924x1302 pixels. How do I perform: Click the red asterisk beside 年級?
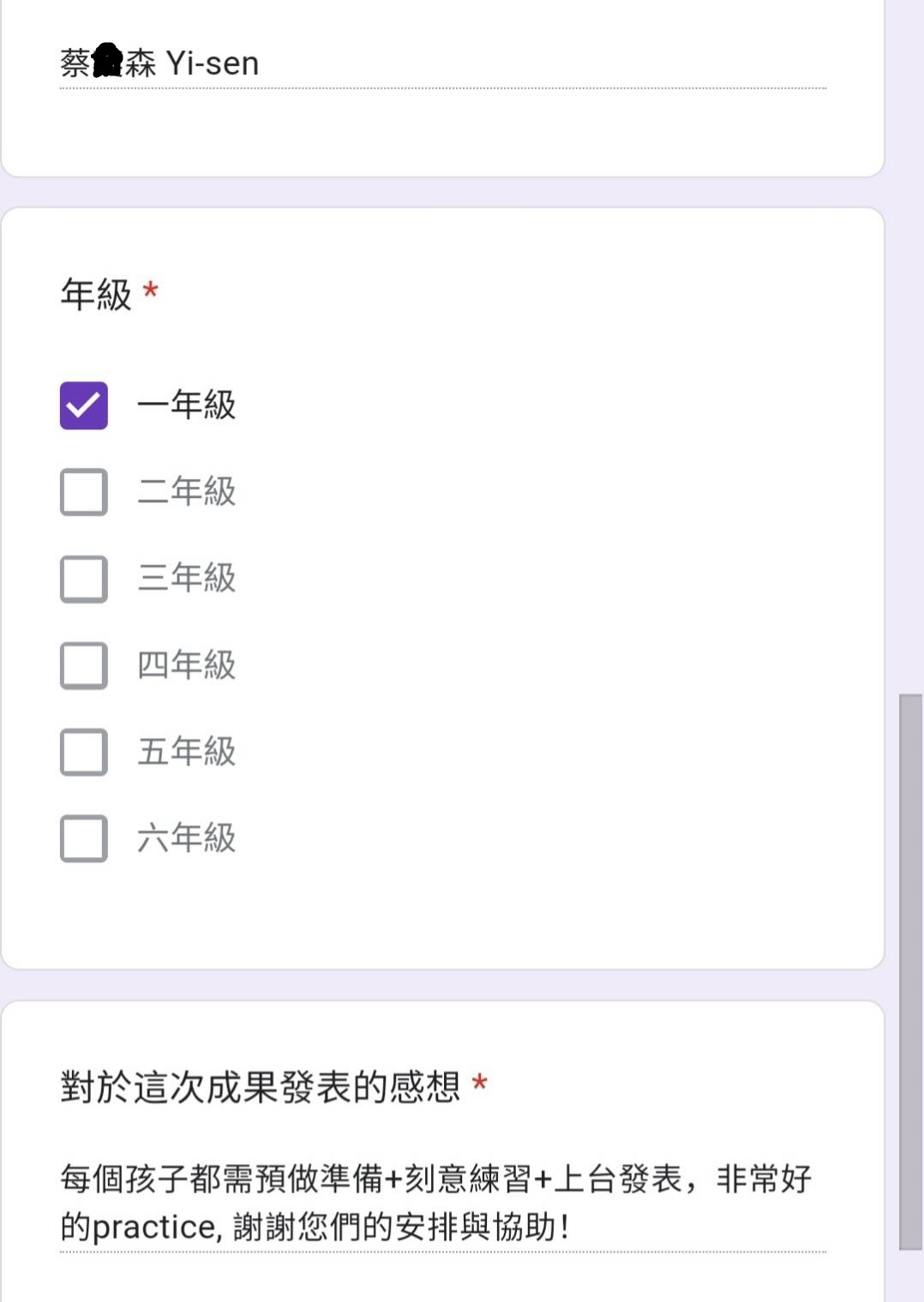[x=151, y=291]
